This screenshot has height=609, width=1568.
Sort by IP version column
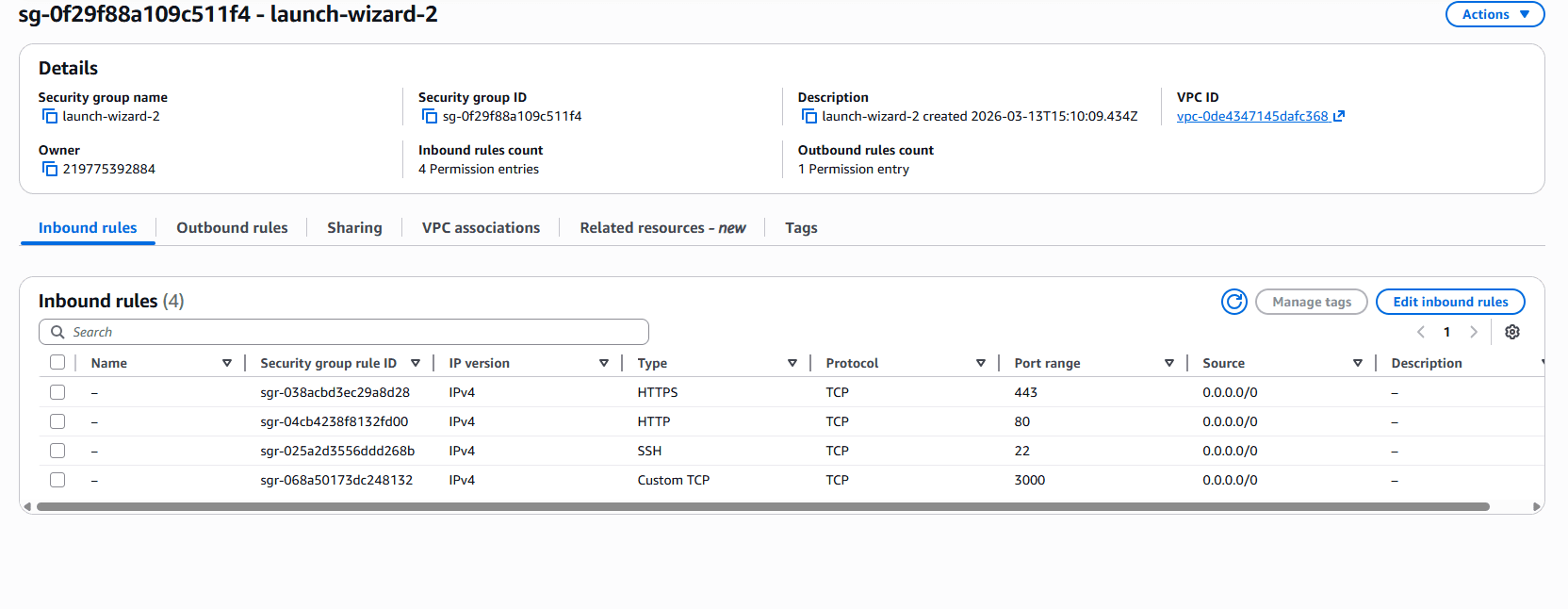(x=604, y=363)
